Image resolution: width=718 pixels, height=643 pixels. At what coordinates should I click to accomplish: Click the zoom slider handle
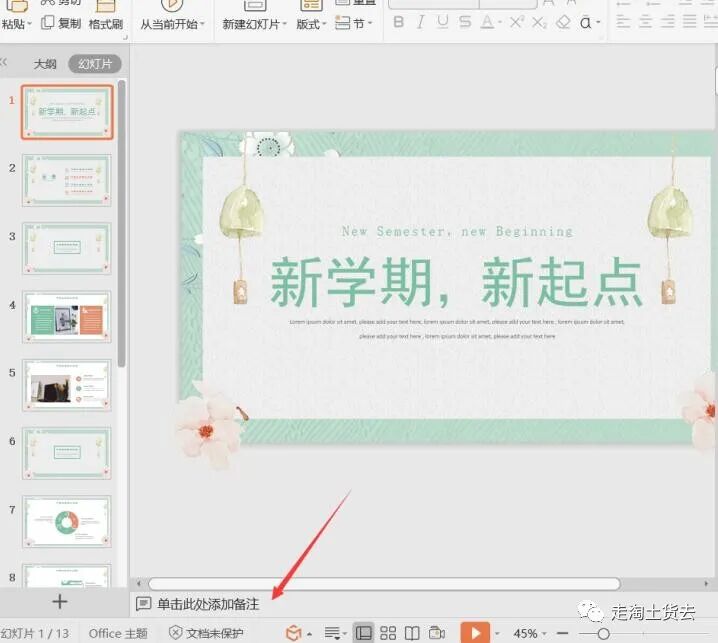click(604, 634)
